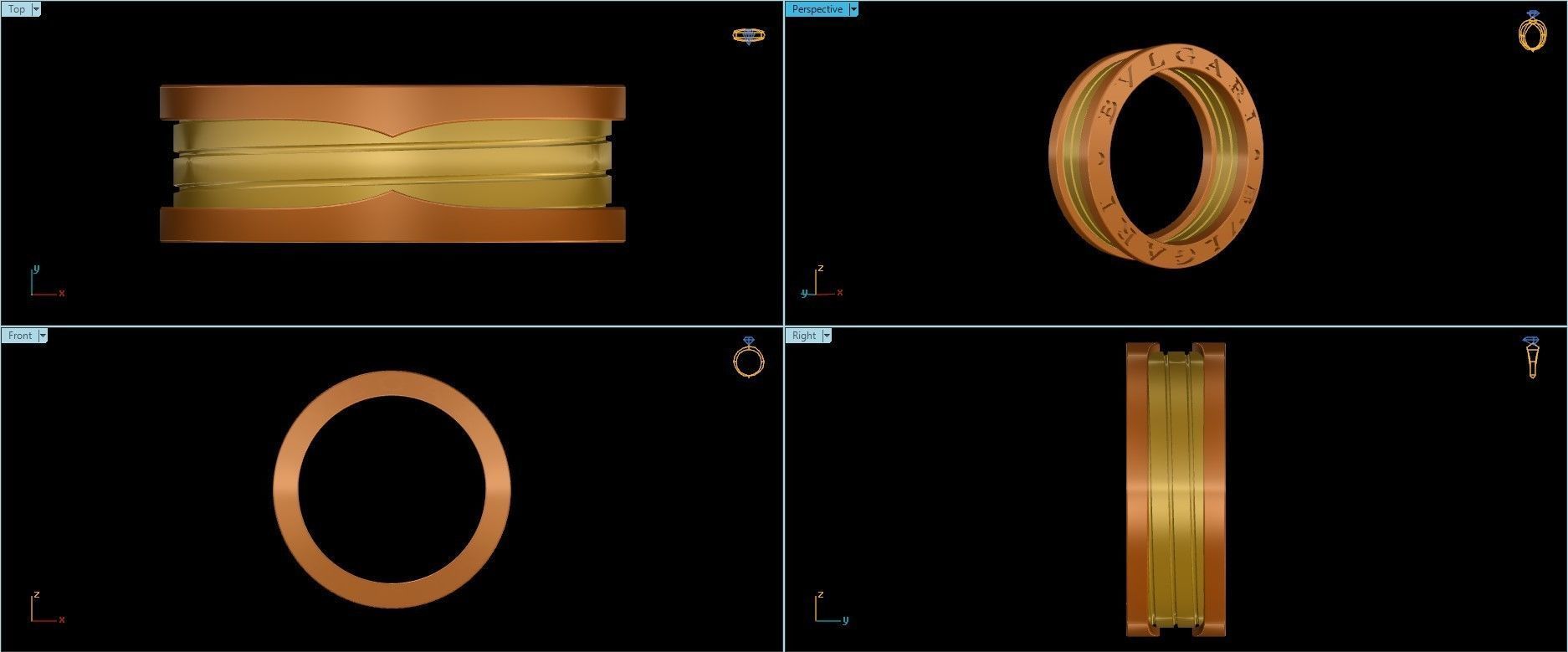Viewport: 1568px width, 652px height.
Task: Select the yellow gold center band in Top viewport
Action: click(392, 164)
